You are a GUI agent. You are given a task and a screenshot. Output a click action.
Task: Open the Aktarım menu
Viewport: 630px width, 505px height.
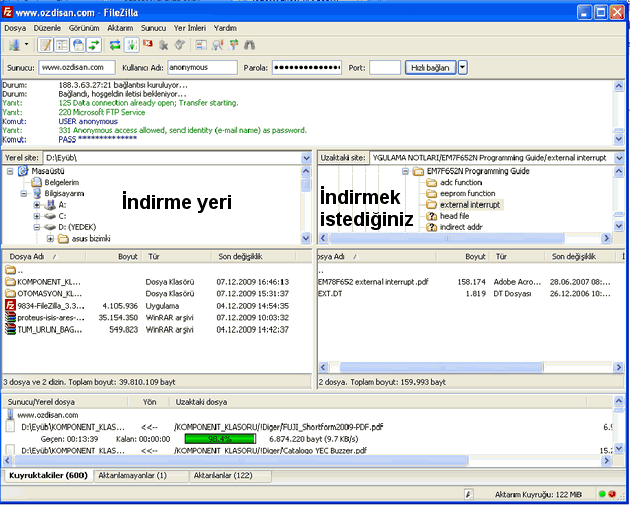[x=120, y=28]
